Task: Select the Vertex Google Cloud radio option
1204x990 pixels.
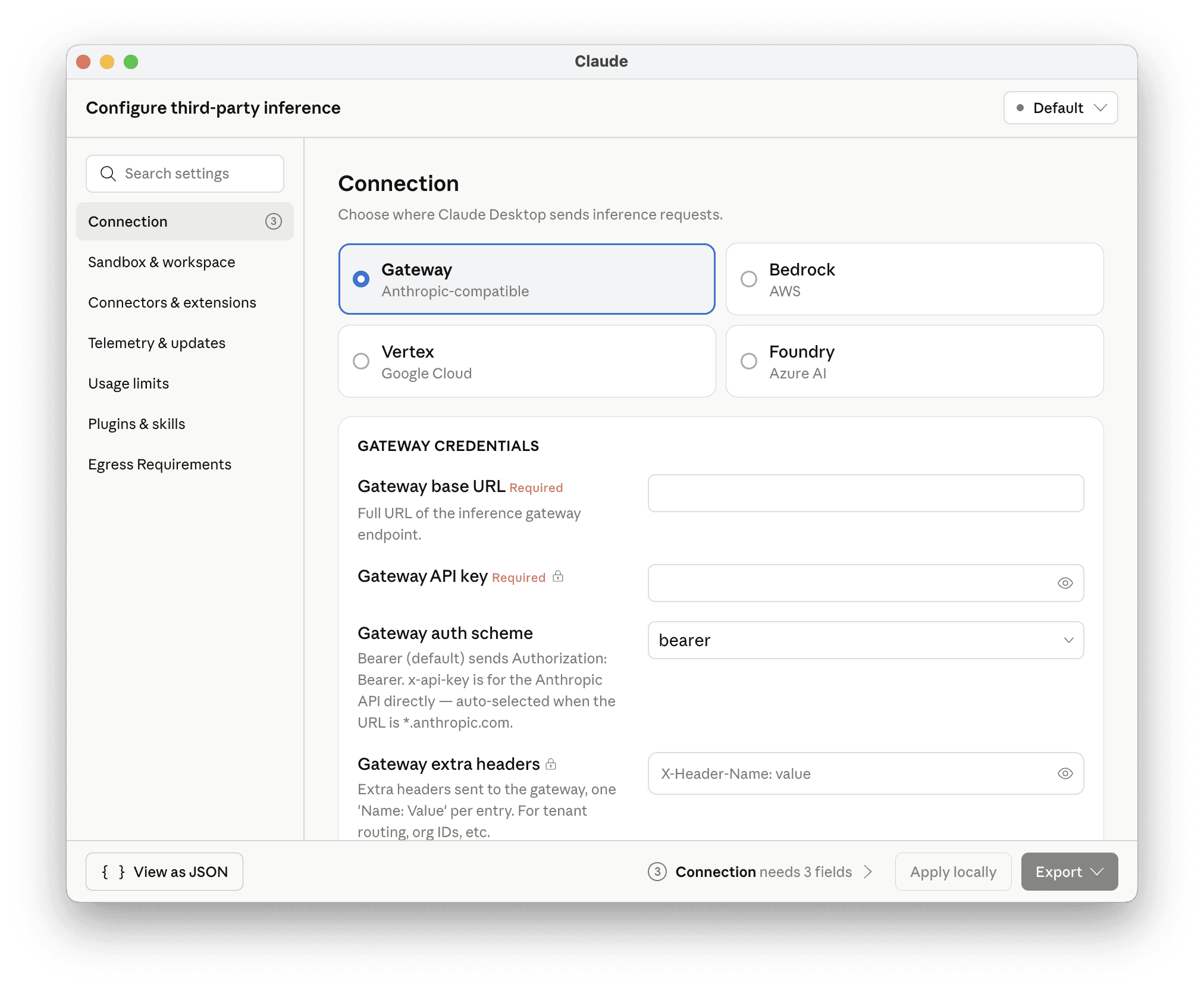Action: (527, 361)
